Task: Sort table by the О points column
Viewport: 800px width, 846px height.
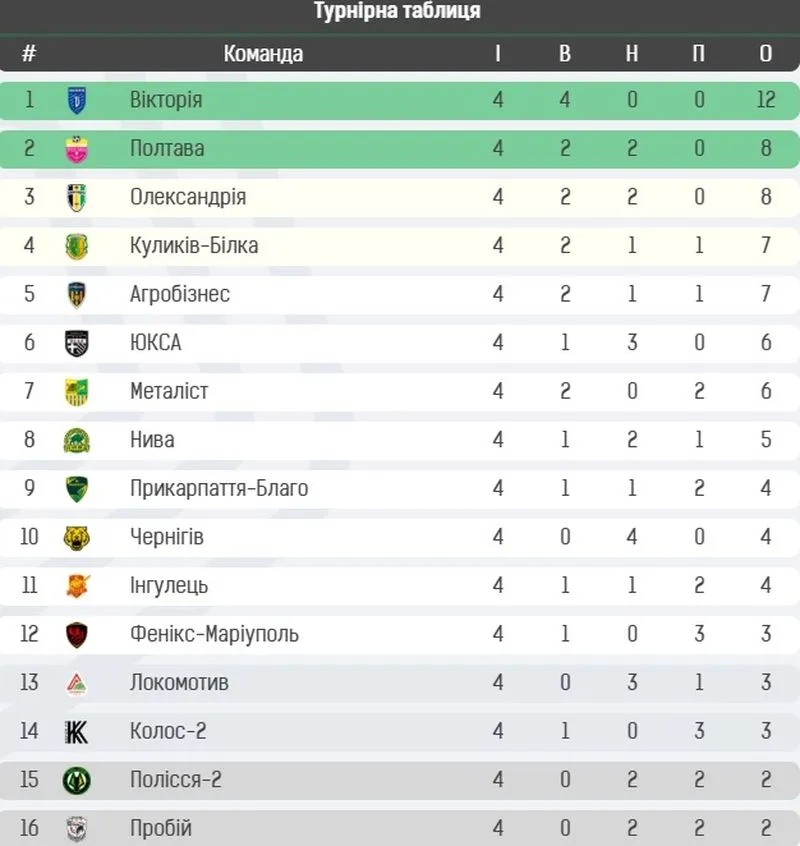Action: pos(765,53)
